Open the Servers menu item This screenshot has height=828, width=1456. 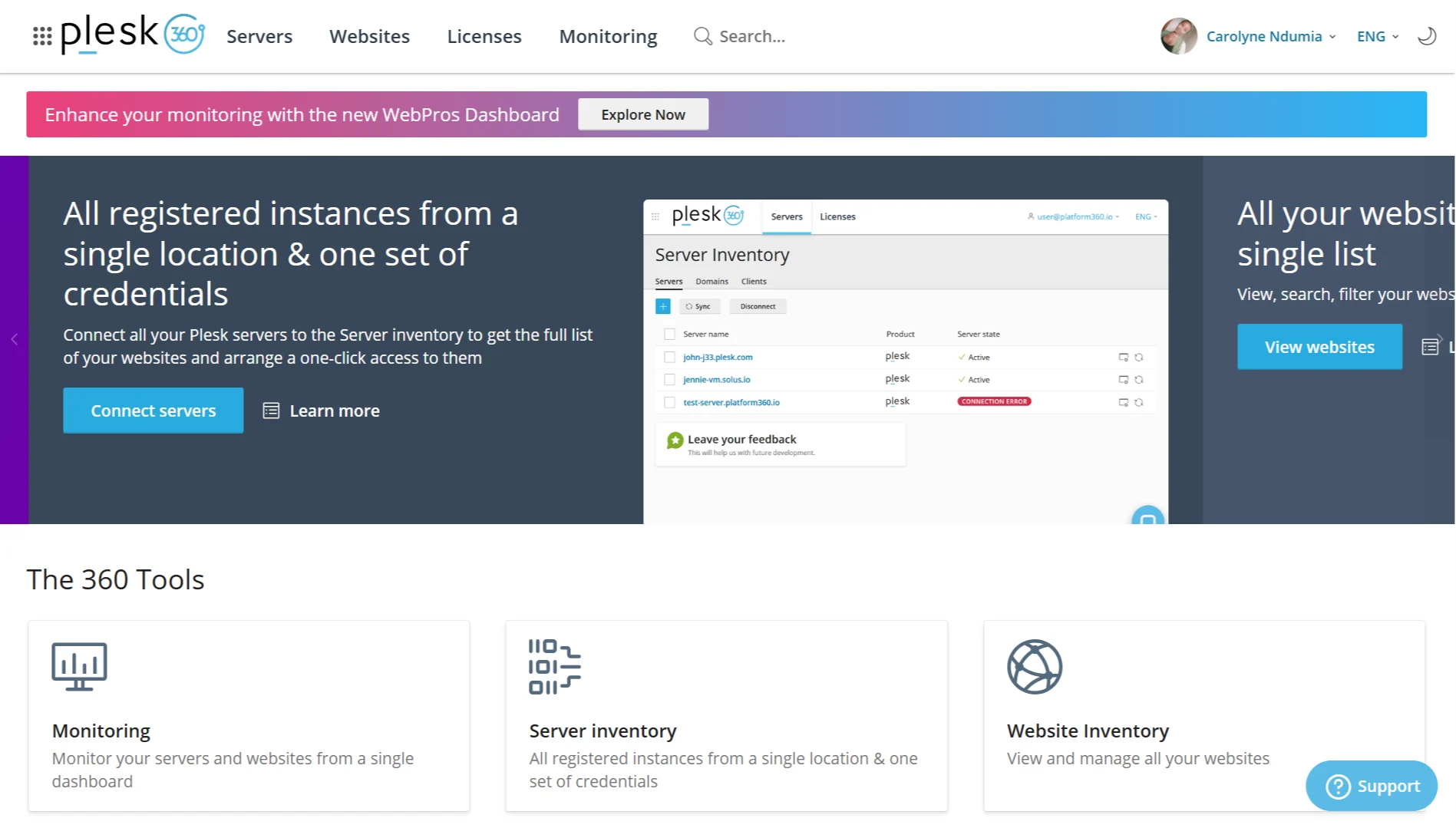(259, 36)
